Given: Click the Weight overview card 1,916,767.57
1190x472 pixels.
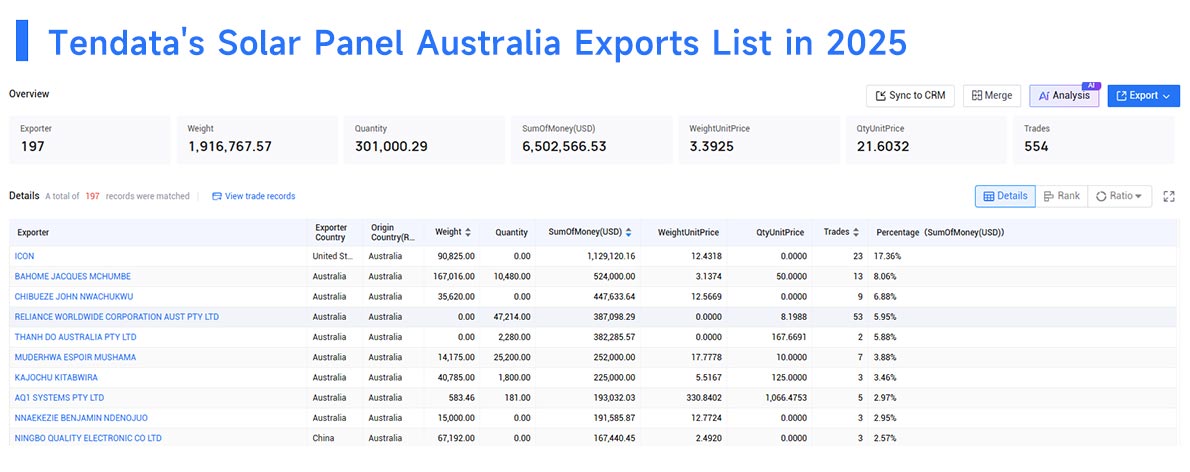Looking at the screenshot, I should 257,140.
